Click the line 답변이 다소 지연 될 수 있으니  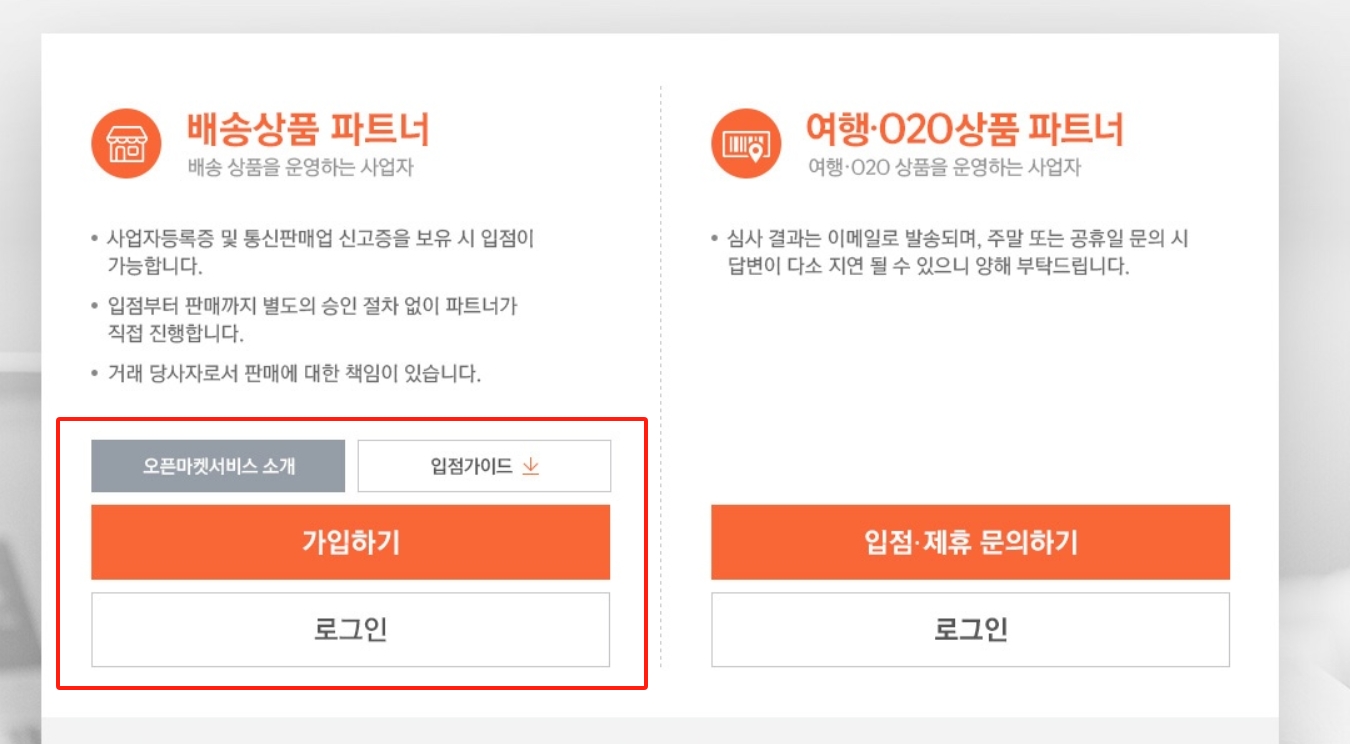929,267
